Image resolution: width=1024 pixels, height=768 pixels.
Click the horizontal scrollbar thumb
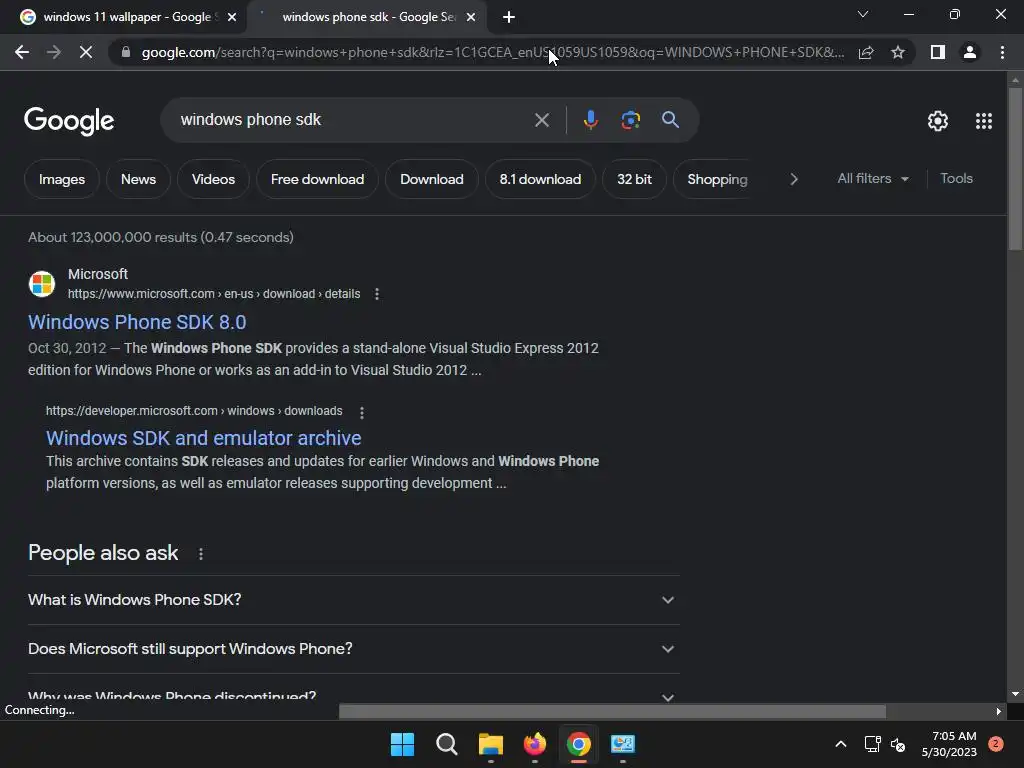point(613,711)
